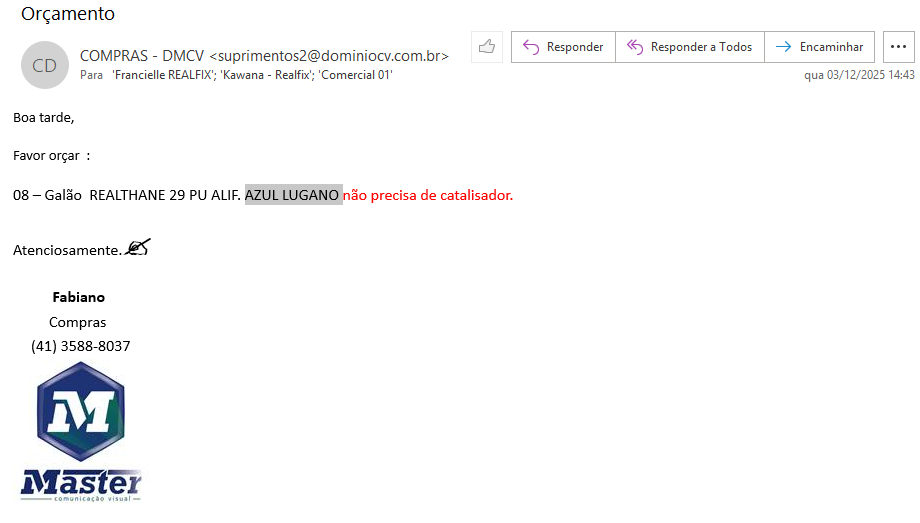Click the Orçamento email subject
The width and height of the screenshot is (920, 523).
[68, 14]
